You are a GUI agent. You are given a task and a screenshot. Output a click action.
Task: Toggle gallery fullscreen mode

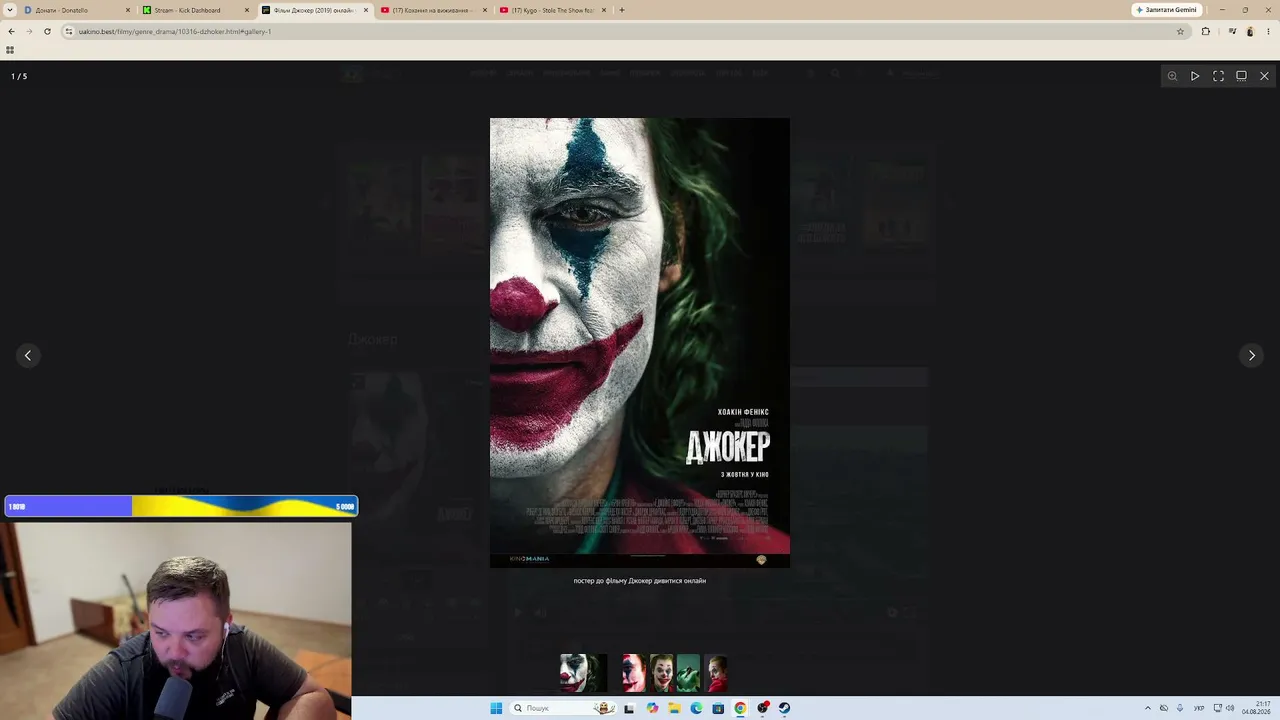coord(1218,76)
